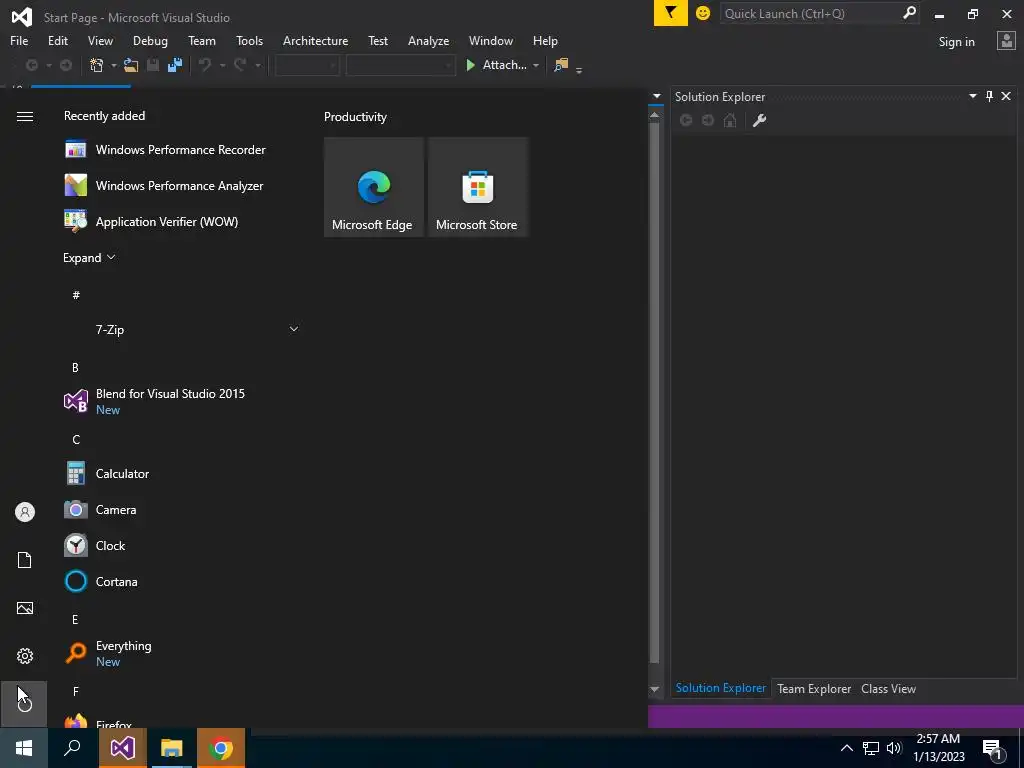Click the Find in Files toolbar icon
1024x768 pixels.
tap(561, 65)
